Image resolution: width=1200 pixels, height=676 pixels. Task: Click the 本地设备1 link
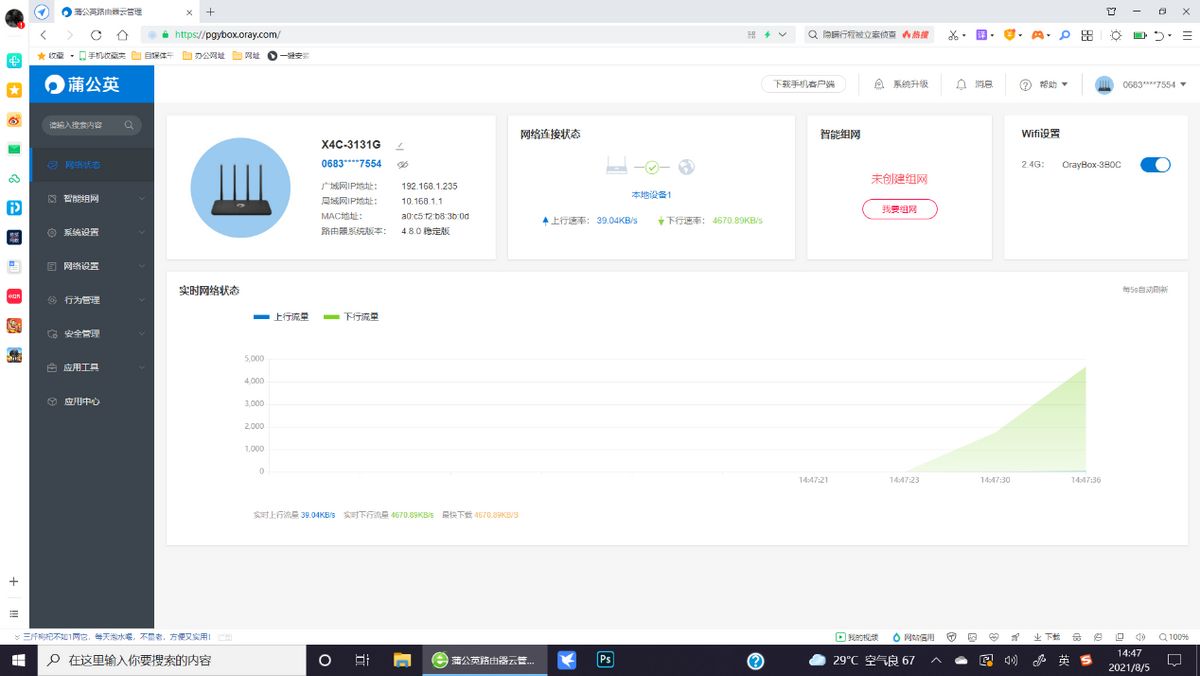tap(651, 194)
